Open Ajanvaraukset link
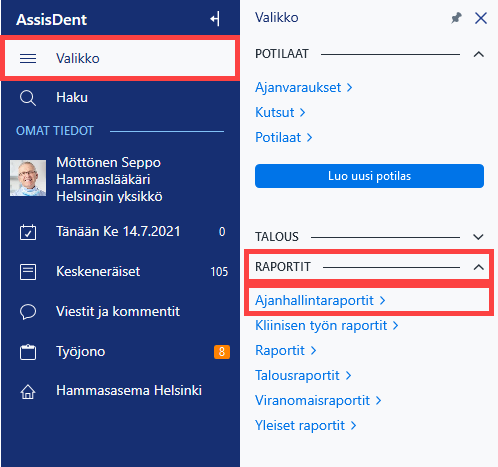This screenshot has width=498, height=467. pyautogui.click(x=304, y=88)
